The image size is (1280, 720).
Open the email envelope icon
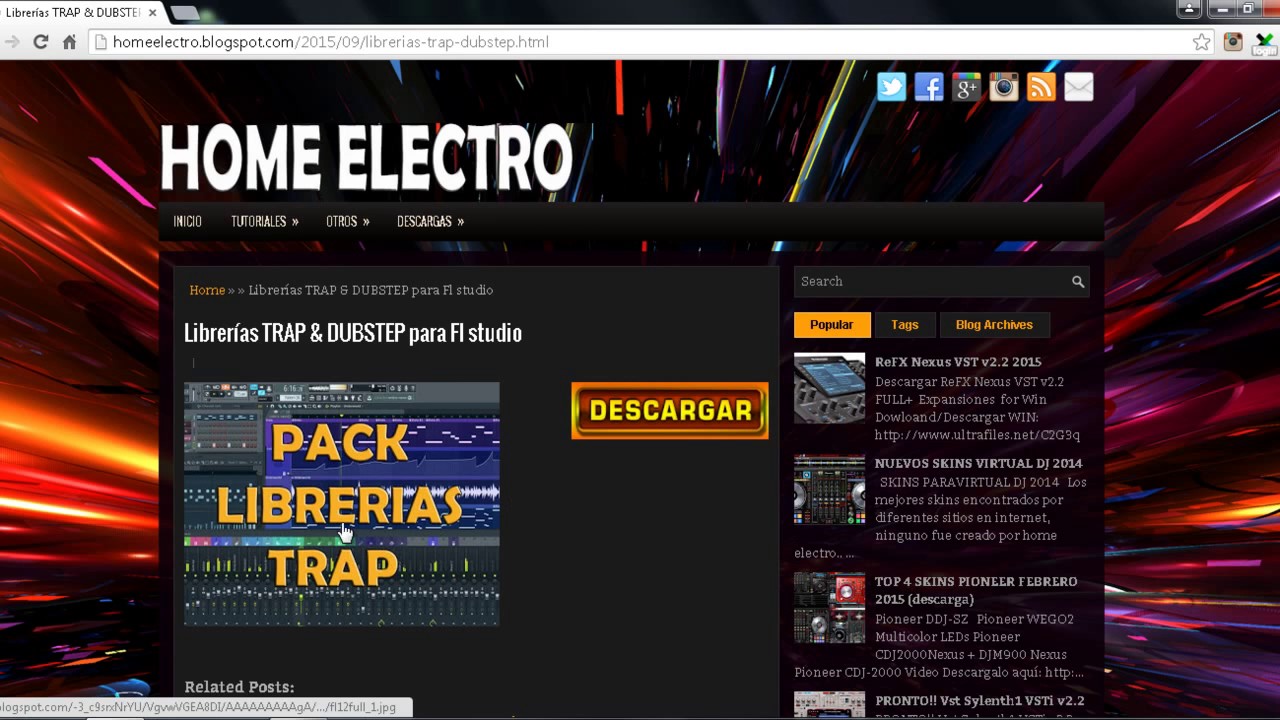click(1078, 87)
